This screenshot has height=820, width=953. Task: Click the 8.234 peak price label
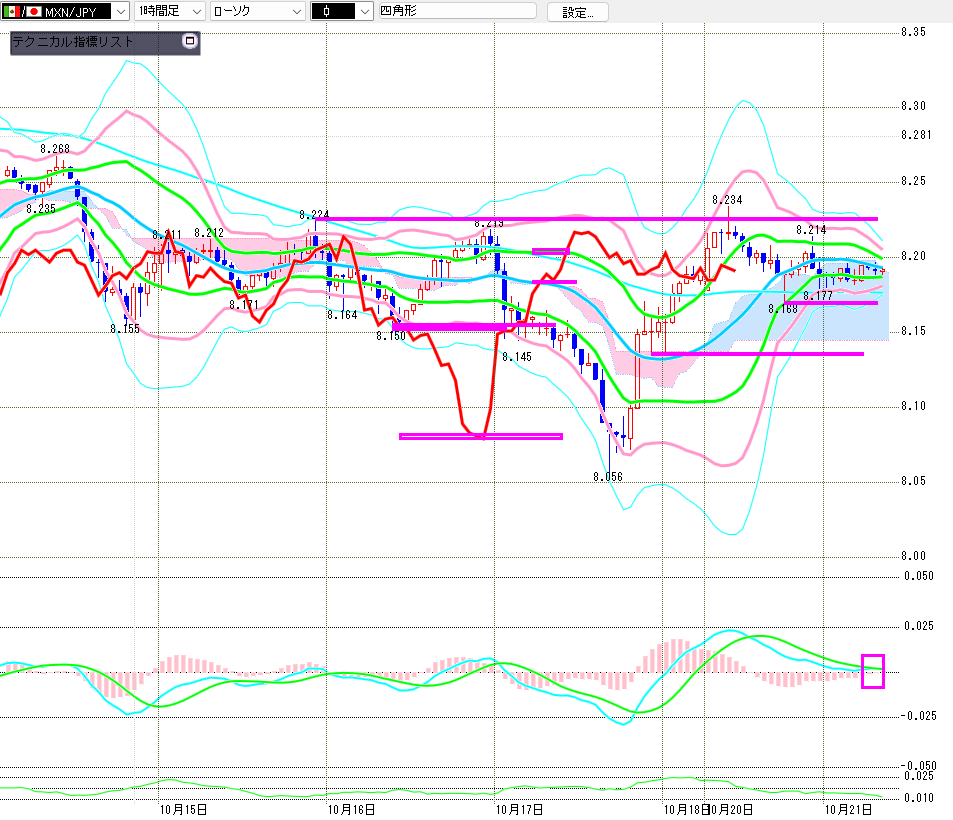(x=727, y=200)
